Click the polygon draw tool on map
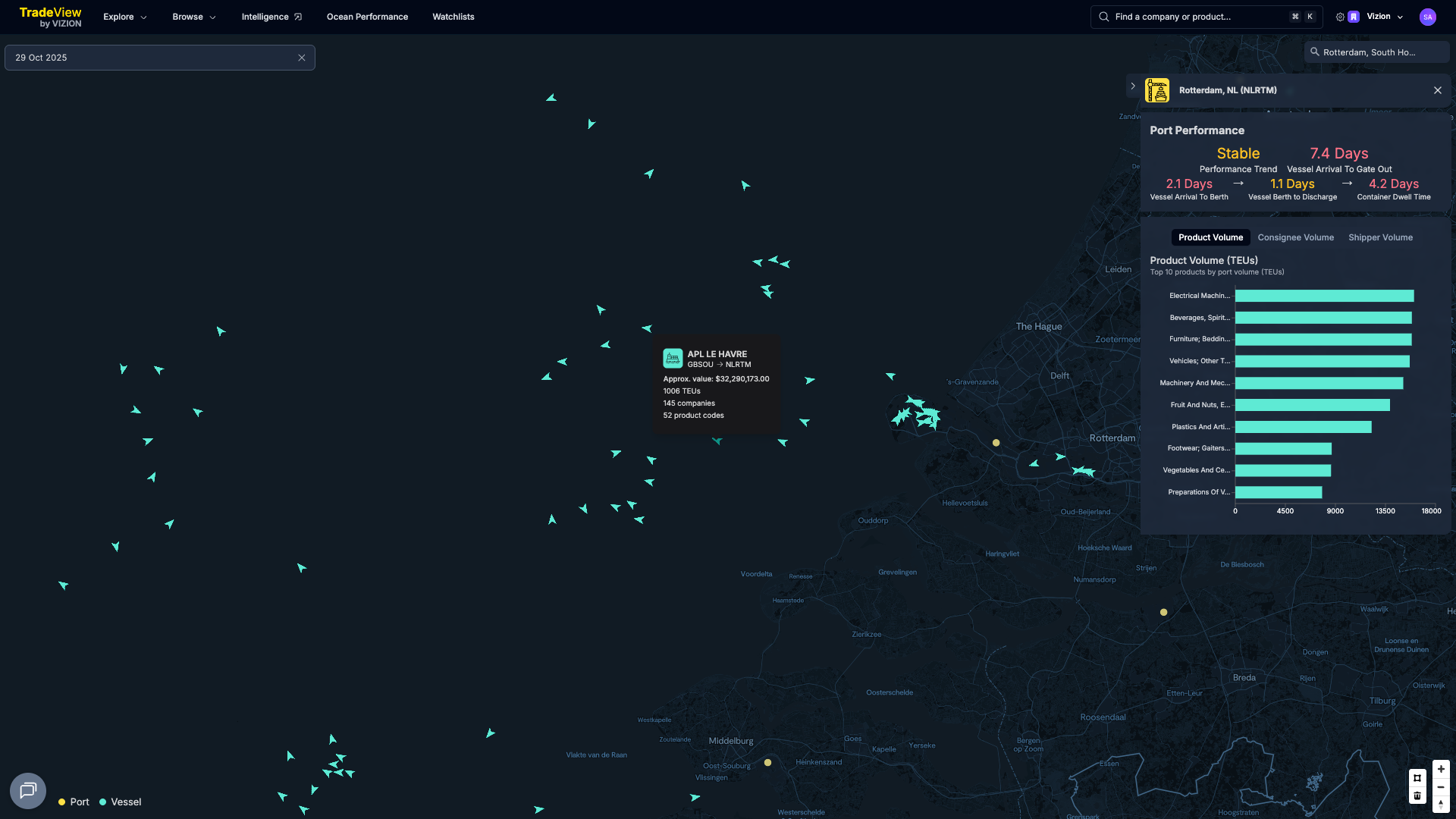Viewport: 1456px width, 819px height. [1417, 778]
